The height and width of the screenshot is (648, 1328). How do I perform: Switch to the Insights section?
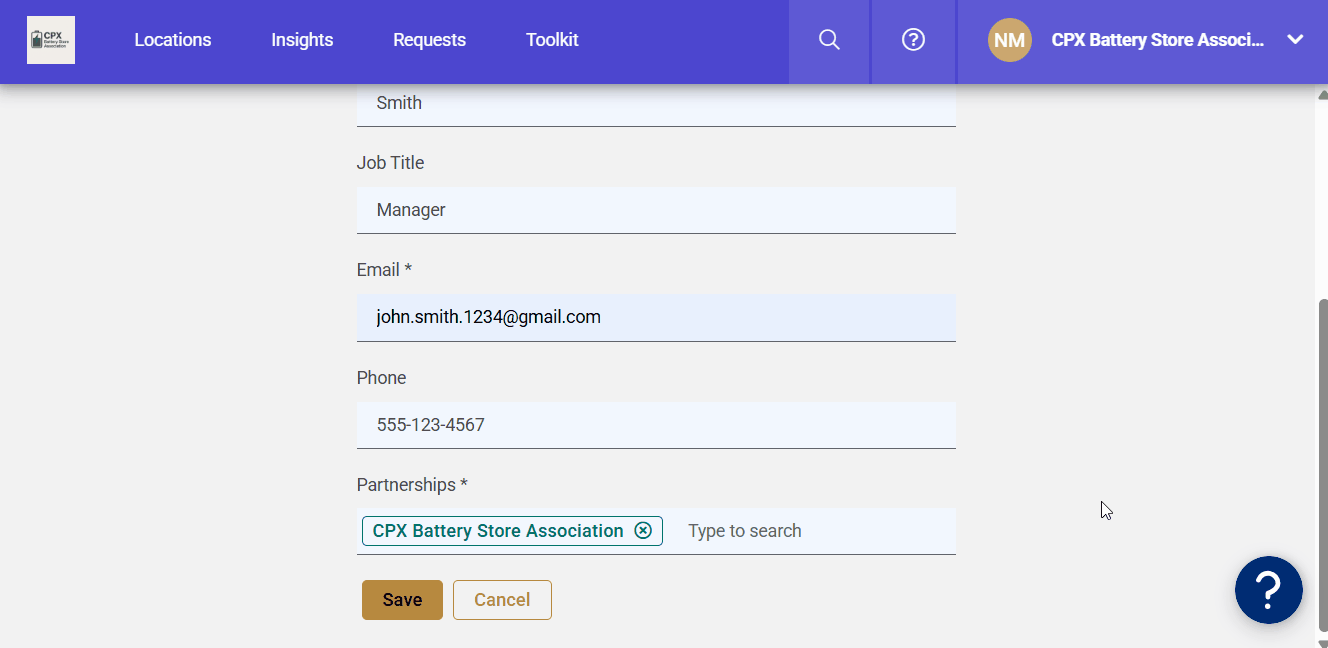coord(302,40)
